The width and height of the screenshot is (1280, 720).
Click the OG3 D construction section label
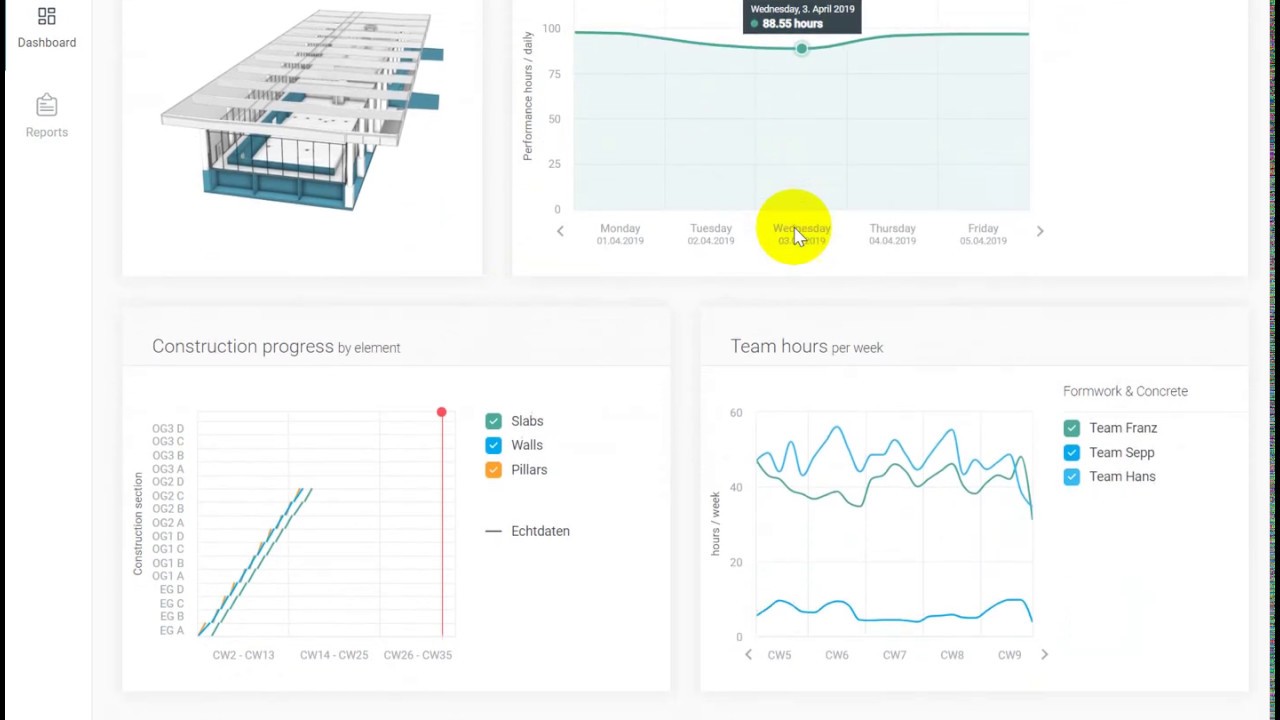point(168,428)
